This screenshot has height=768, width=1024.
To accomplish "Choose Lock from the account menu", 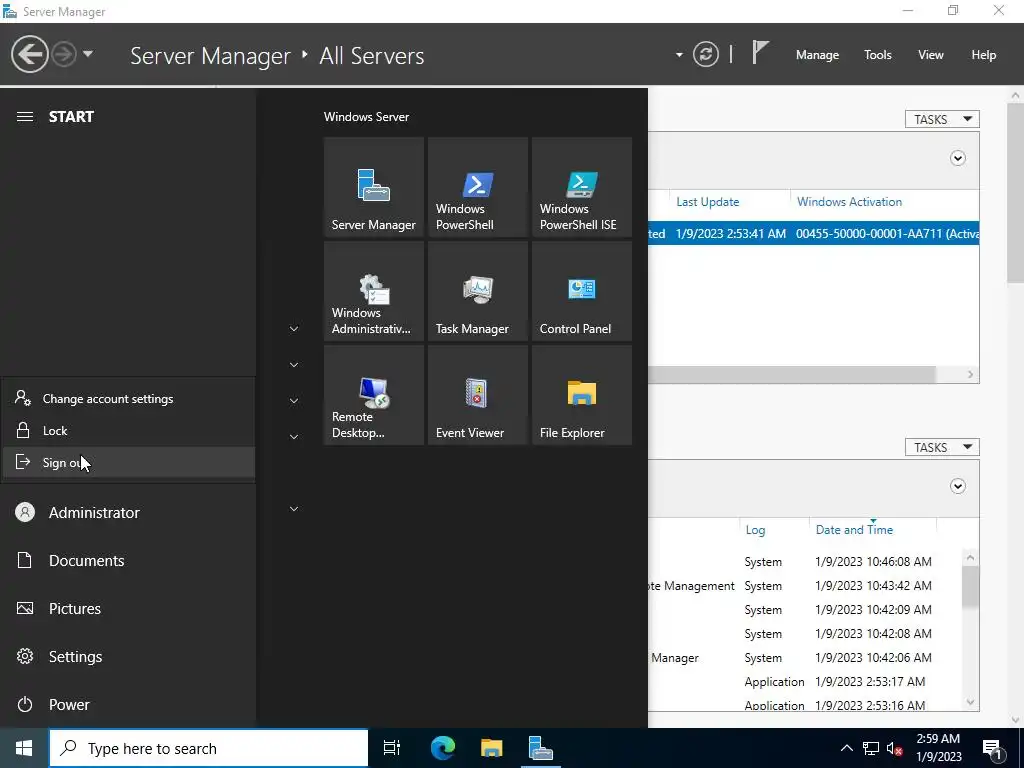I will click(128, 430).
